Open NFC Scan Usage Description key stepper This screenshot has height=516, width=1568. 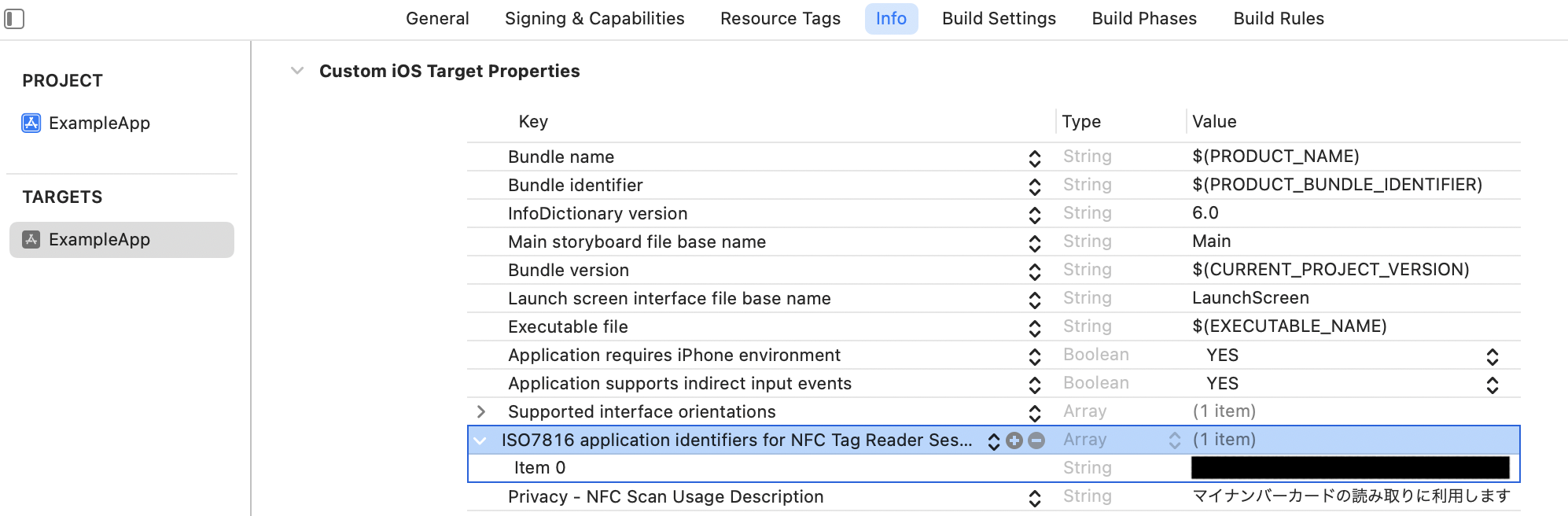pyautogui.click(x=1035, y=498)
